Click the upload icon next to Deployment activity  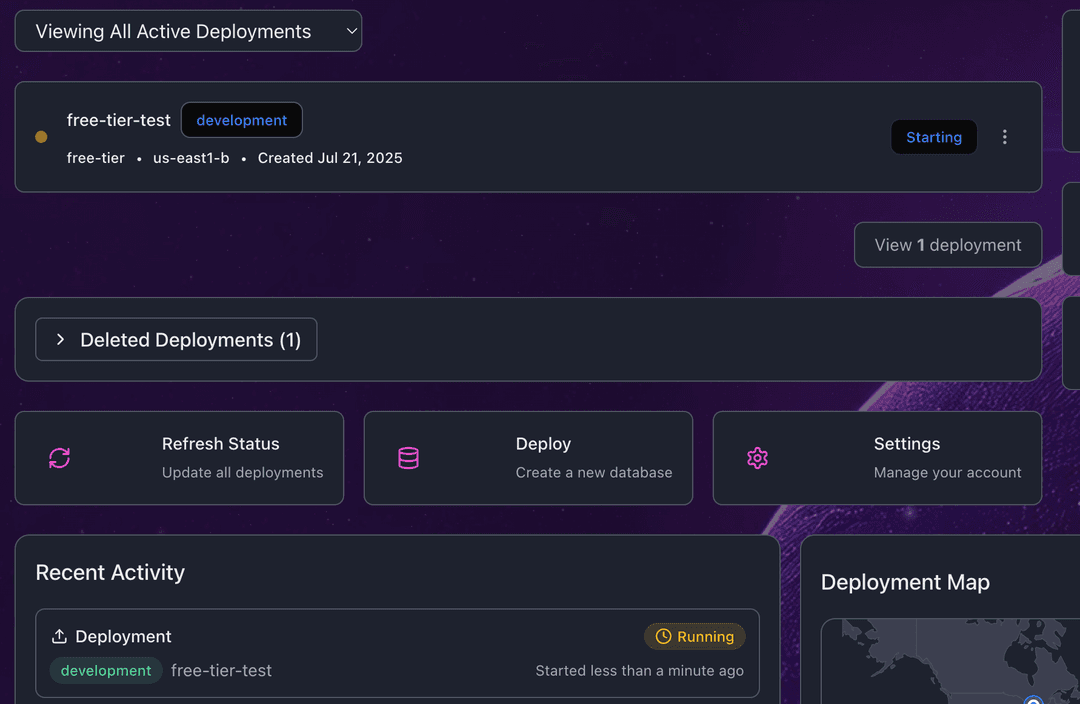click(x=58, y=635)
